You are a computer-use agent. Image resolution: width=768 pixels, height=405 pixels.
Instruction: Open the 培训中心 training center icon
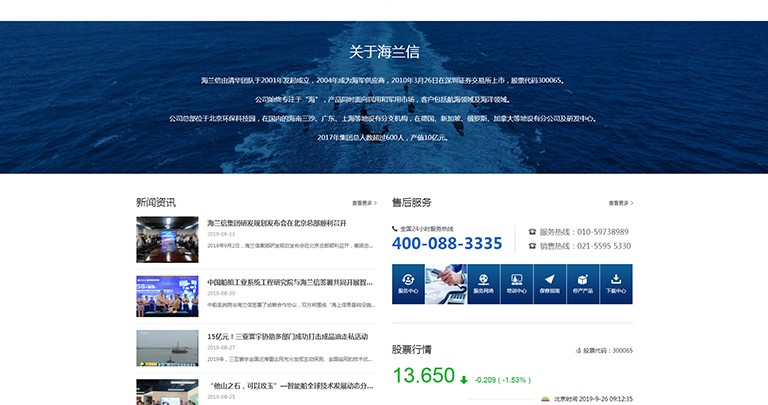tap(516, 284)
